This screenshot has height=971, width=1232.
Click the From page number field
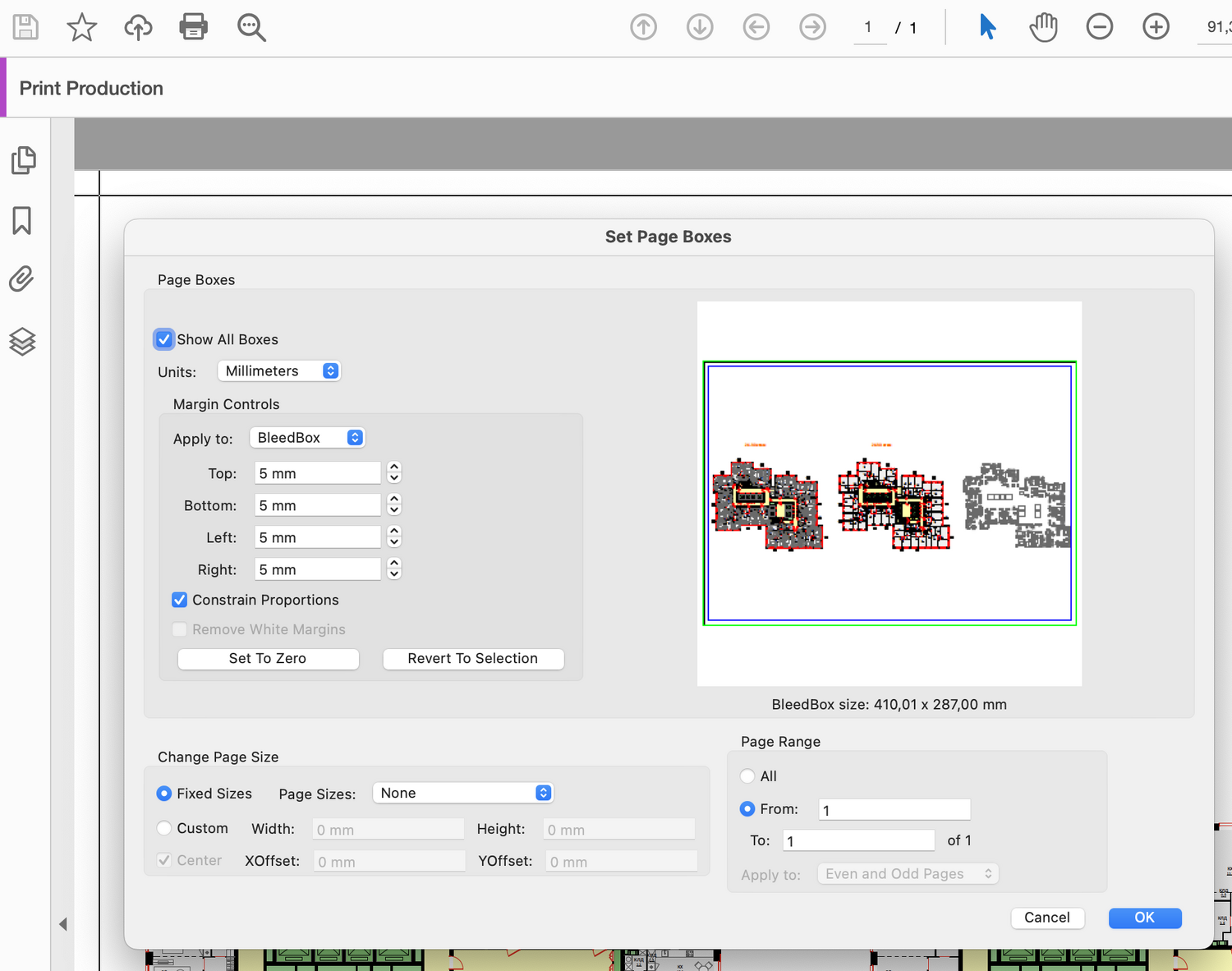894,810
